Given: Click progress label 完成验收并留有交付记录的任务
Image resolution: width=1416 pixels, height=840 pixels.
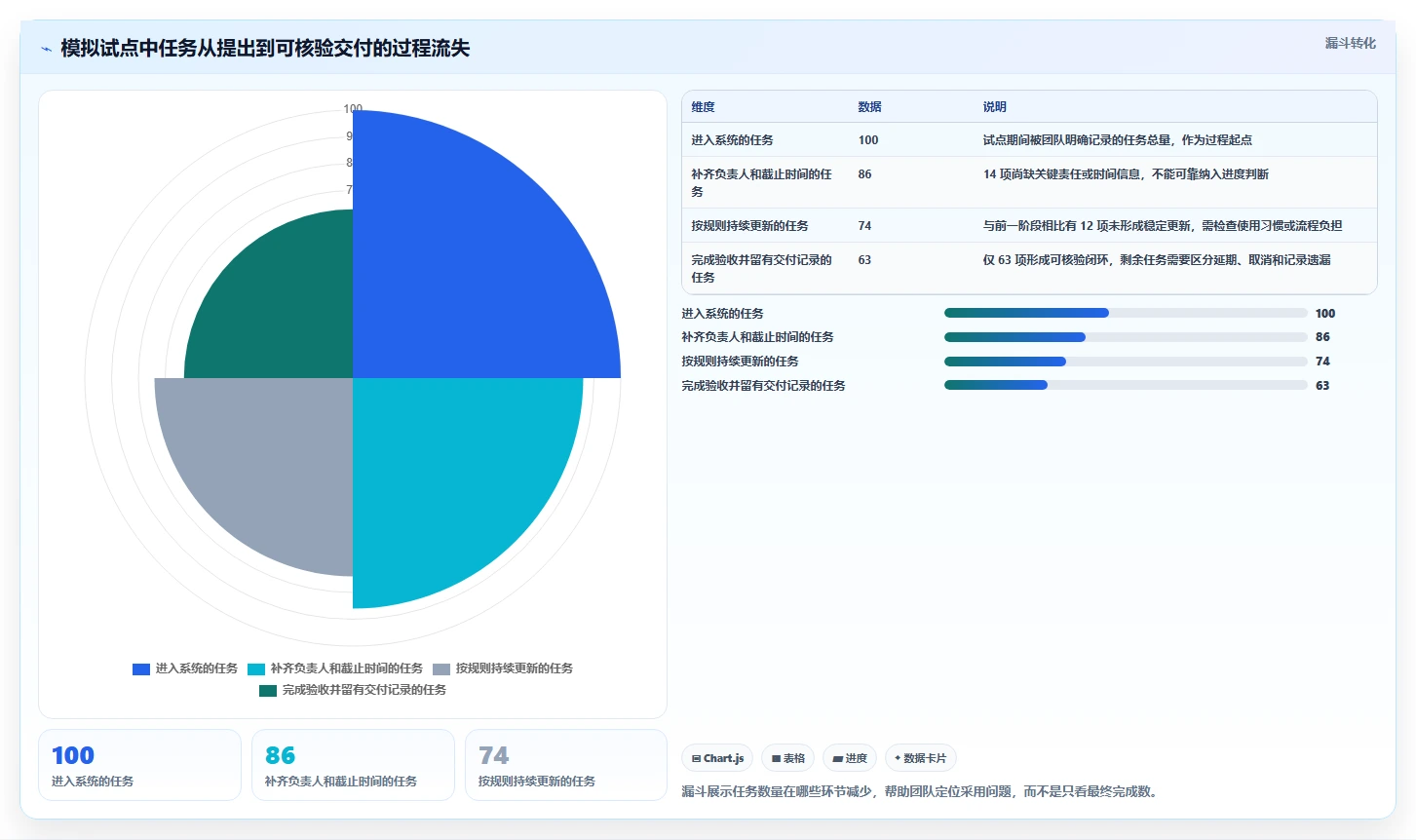Looking at the screenshot, I should (763, 386).
